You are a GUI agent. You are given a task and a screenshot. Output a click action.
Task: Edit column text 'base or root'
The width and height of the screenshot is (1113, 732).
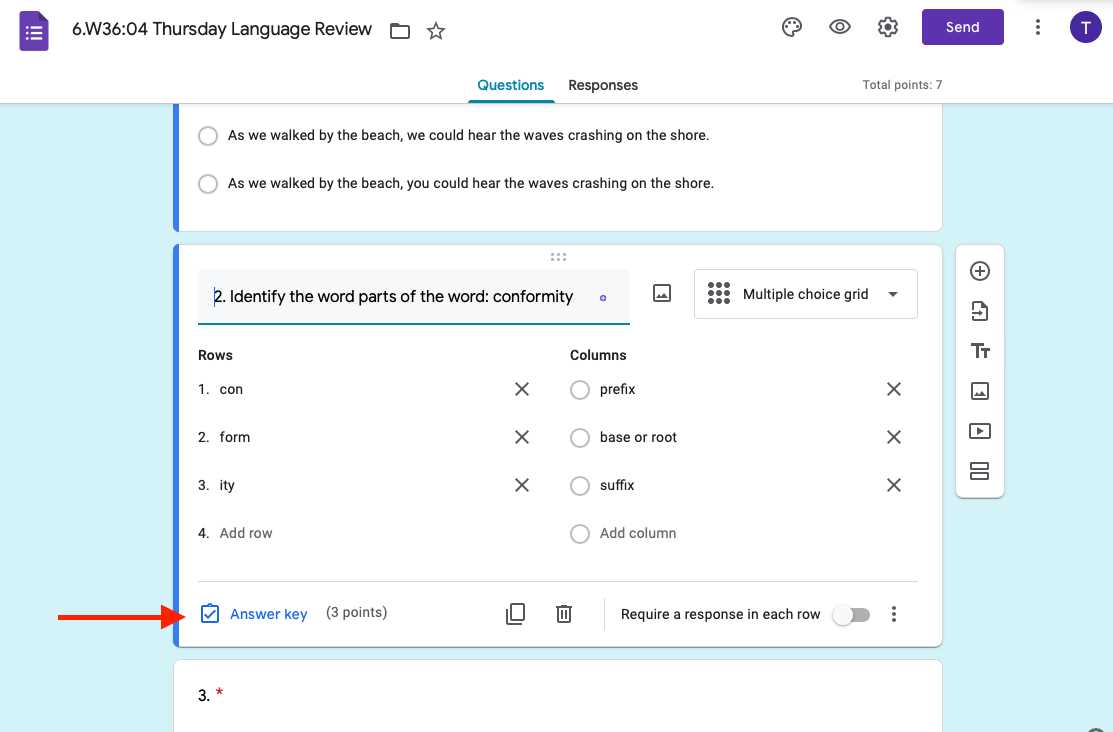[x=638, y=437]
